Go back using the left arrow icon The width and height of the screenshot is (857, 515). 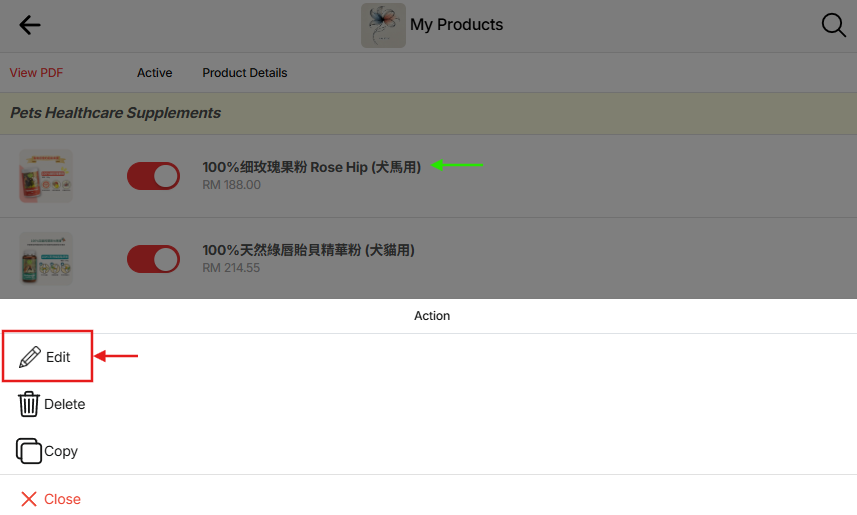[x=30, y=25]
